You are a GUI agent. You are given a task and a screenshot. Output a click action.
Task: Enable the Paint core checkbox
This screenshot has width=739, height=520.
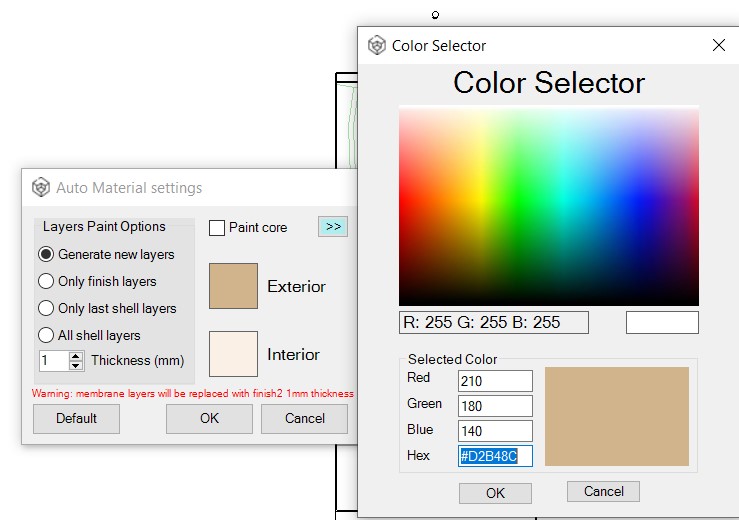coord(217,228)
